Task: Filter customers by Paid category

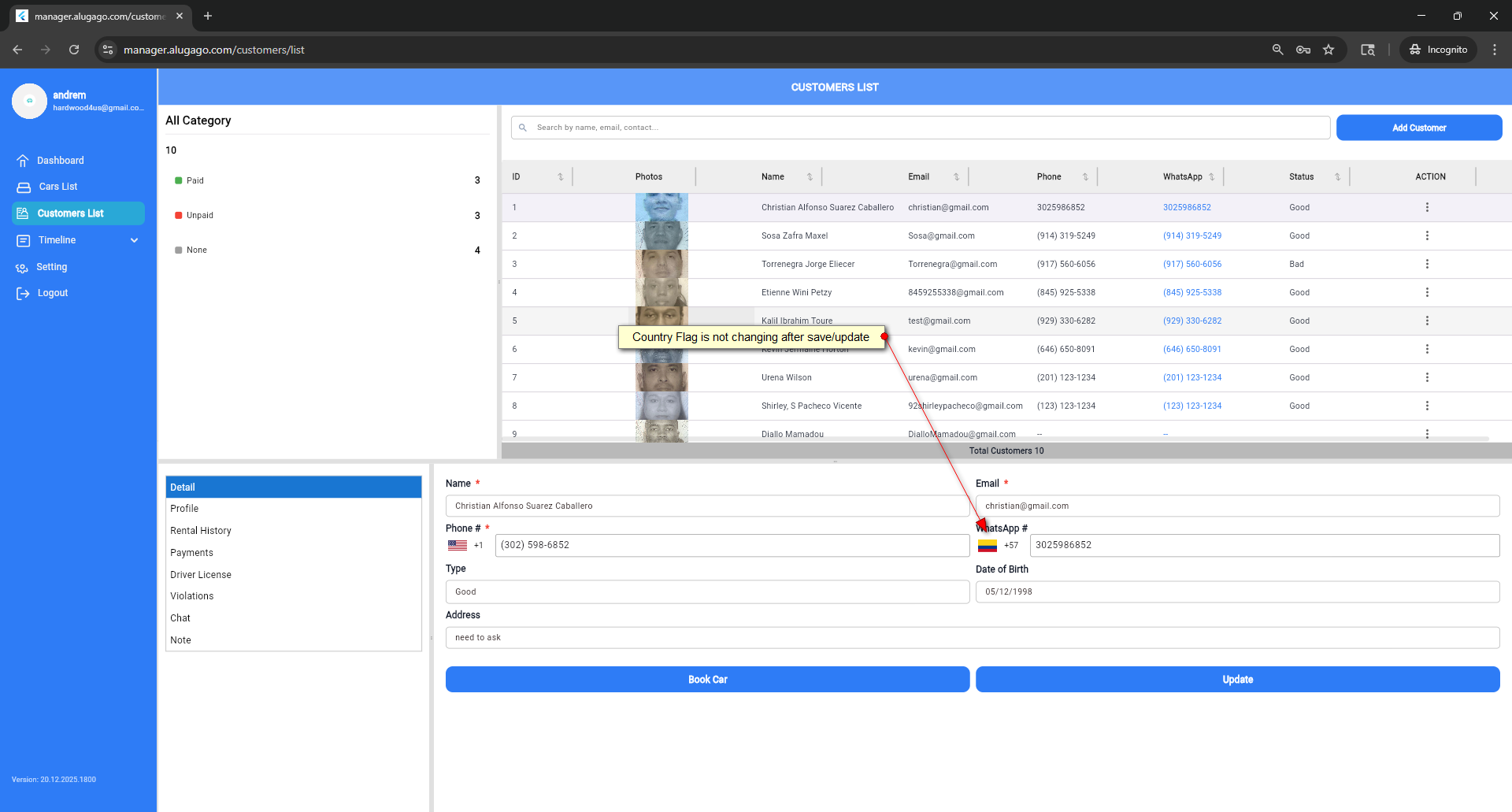Action: click(195, 181)
